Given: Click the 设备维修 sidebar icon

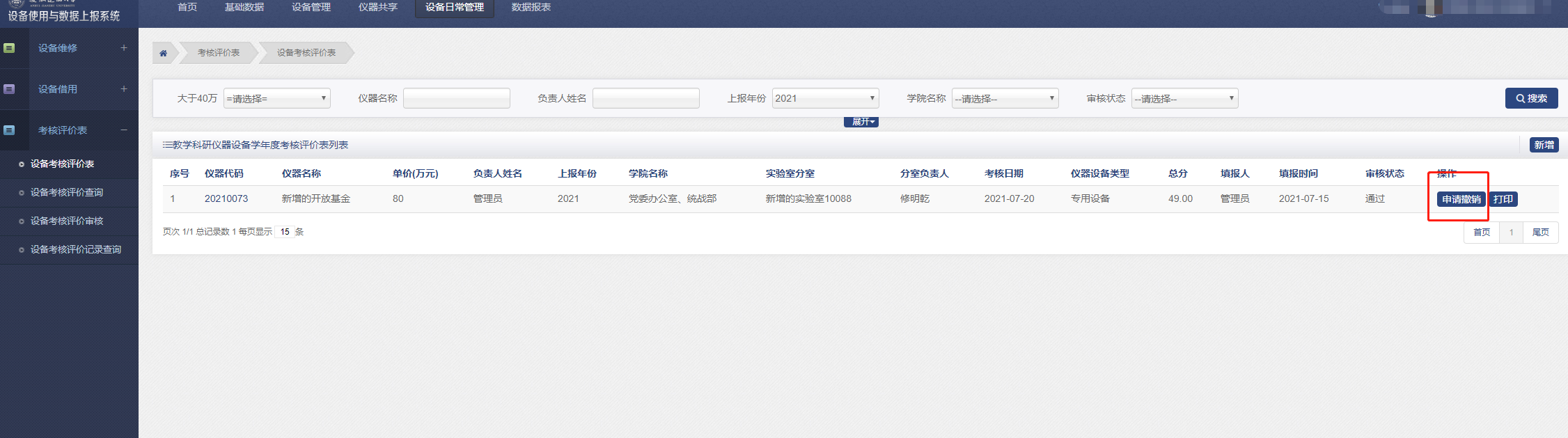Looking at the screenshot, I should [9, 48].
